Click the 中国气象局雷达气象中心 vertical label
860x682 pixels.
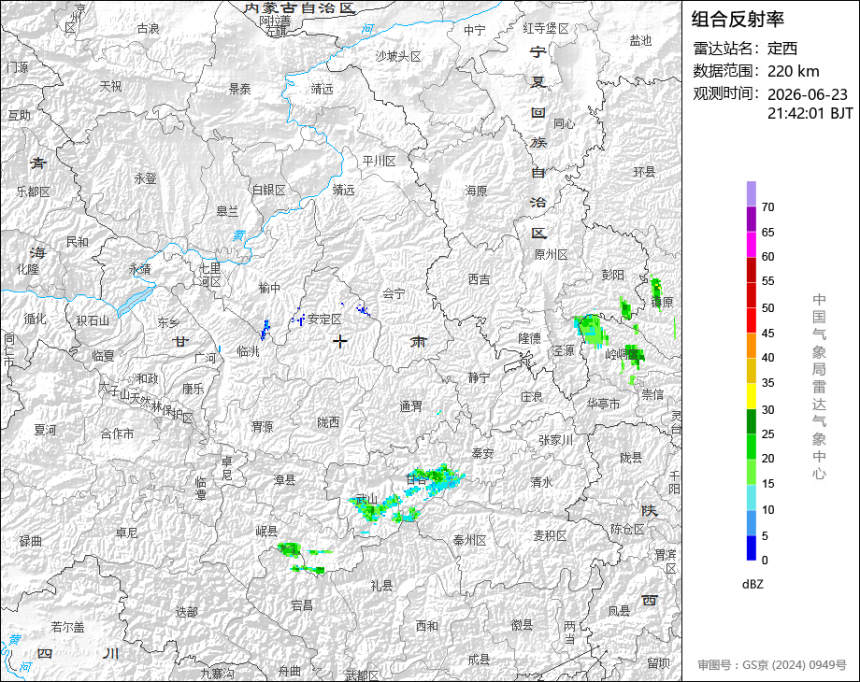pos(819,386)
